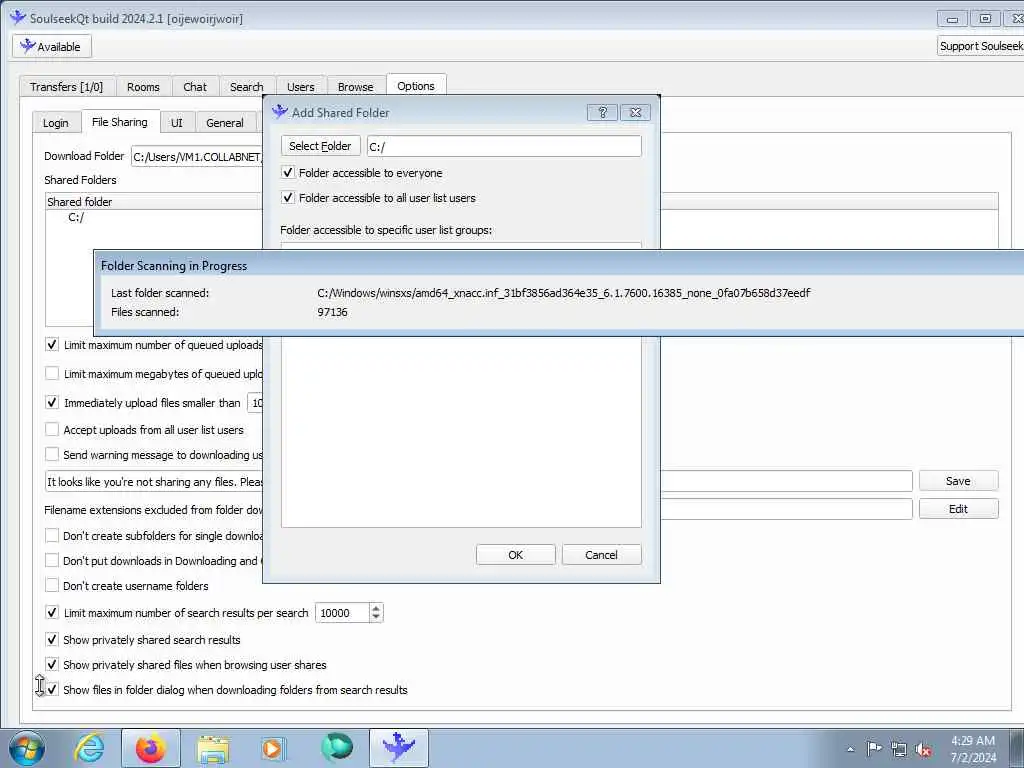This screenshot has width=1024, height=768.
Task: Click the Filename extensions excluded field
Action: click(786, 509)
